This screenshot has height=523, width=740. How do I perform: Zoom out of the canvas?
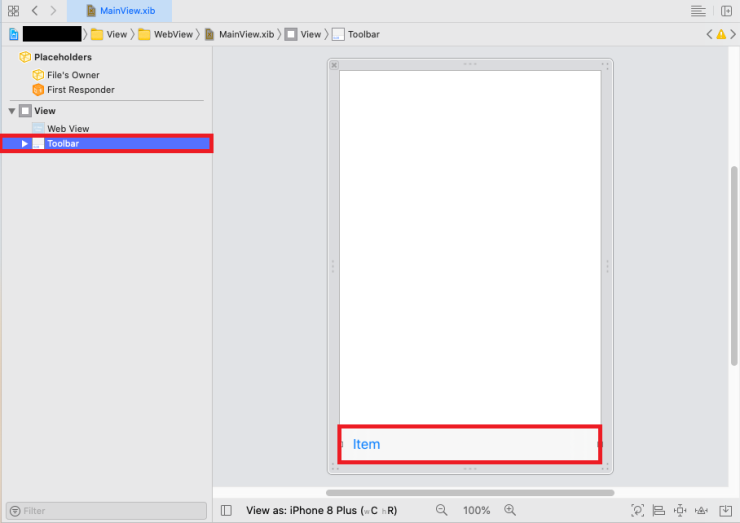[442, 510]
